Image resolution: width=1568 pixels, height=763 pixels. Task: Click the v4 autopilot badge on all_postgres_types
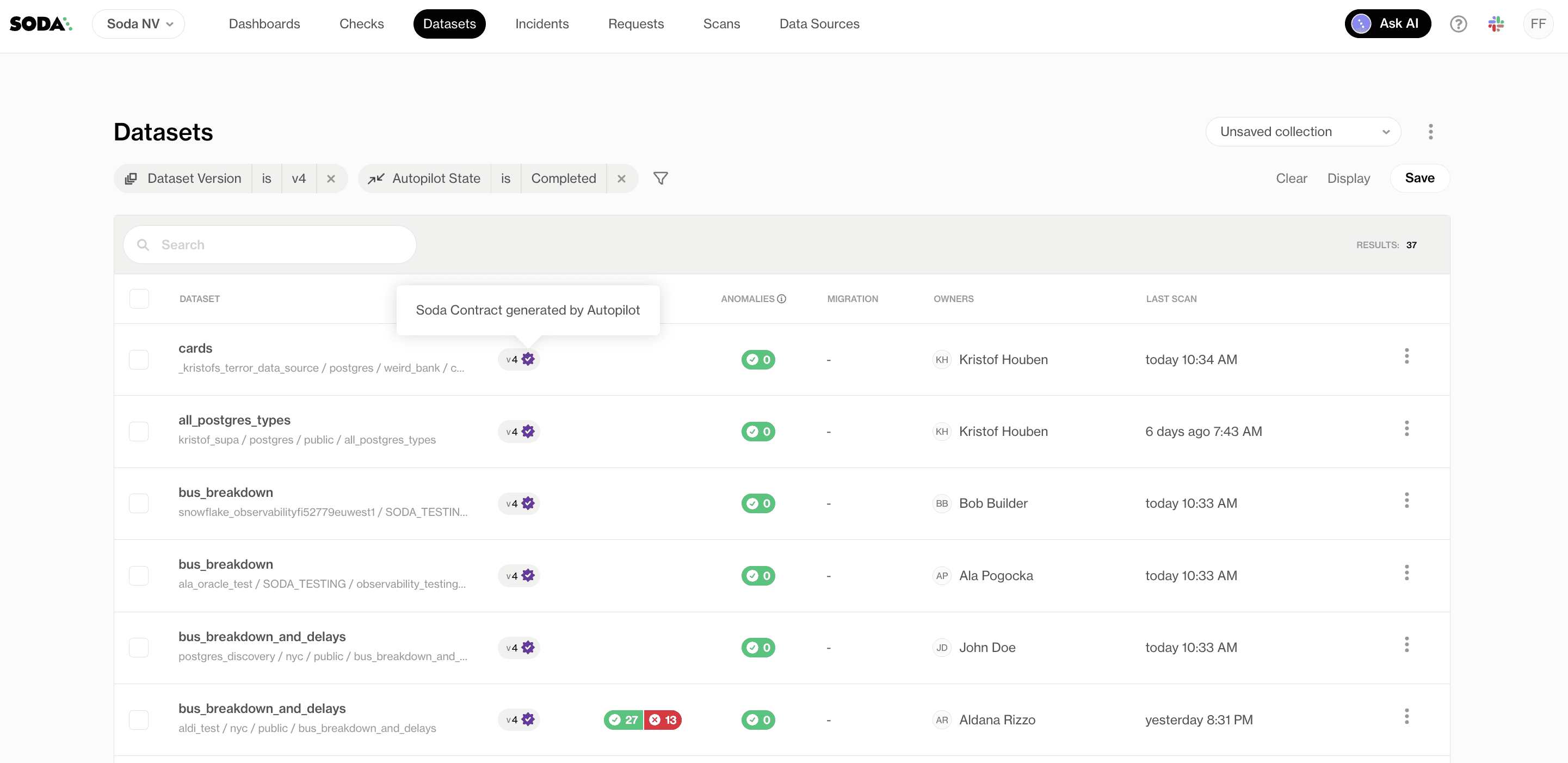tap(519, 432)
